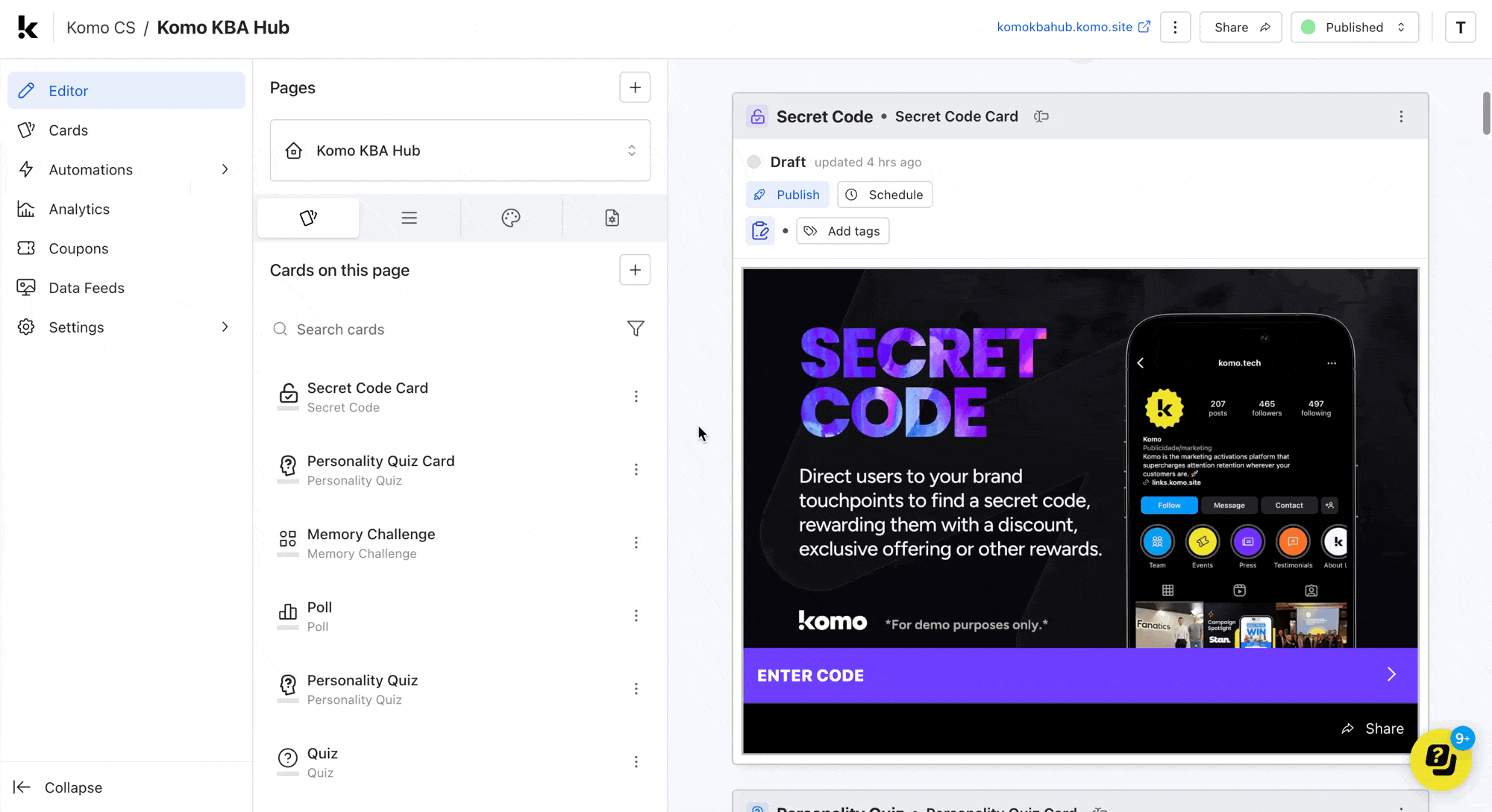Expand the Automations sidebar submenu
Viewport: 1492px width, 812px height.
coord(225,170)
